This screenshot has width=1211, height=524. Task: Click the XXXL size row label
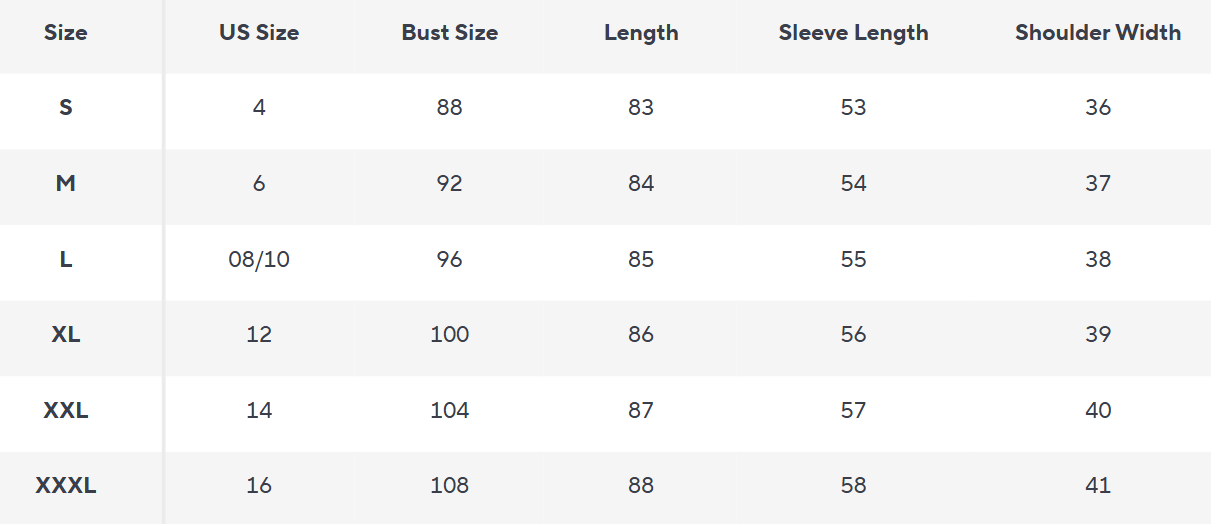point(66,486)
